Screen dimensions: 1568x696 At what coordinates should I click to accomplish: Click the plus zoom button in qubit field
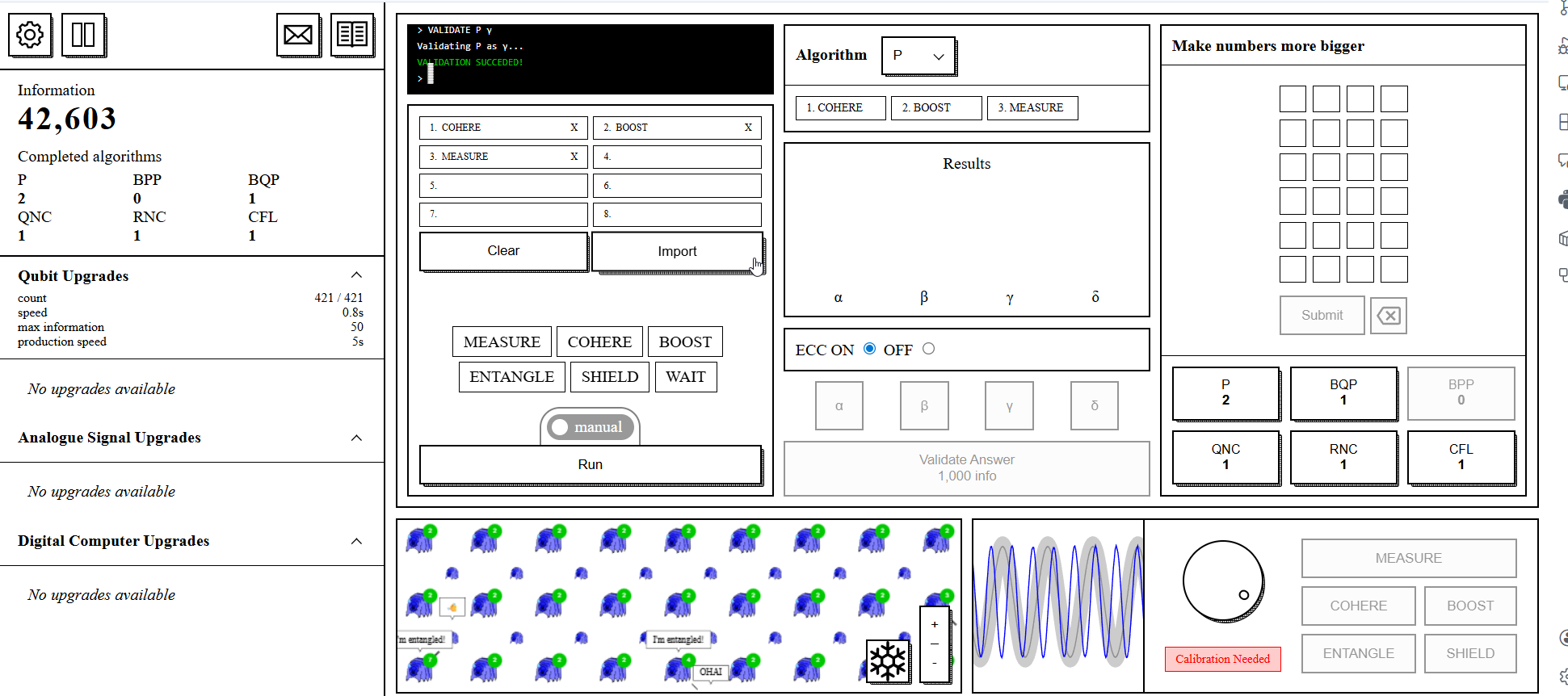tap(935, 624)
